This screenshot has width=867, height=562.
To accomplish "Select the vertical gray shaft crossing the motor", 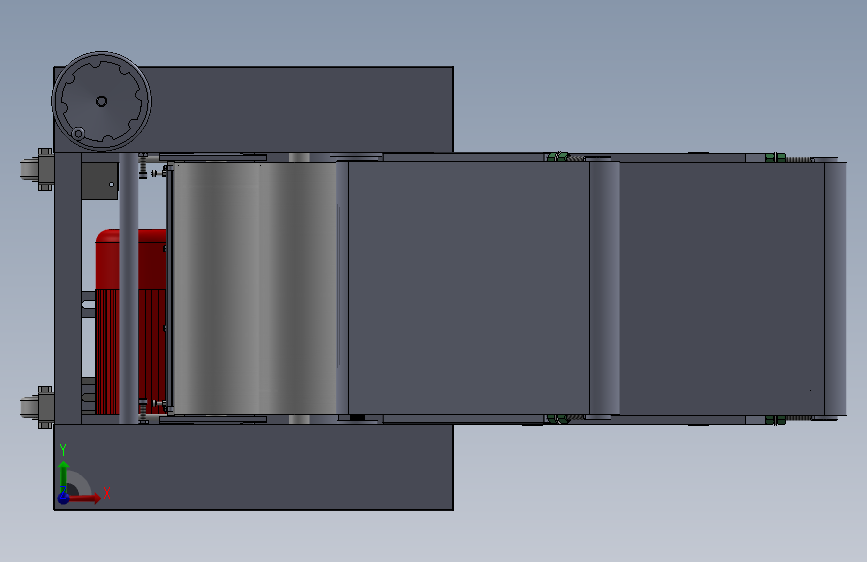I will tap(128, 288).
